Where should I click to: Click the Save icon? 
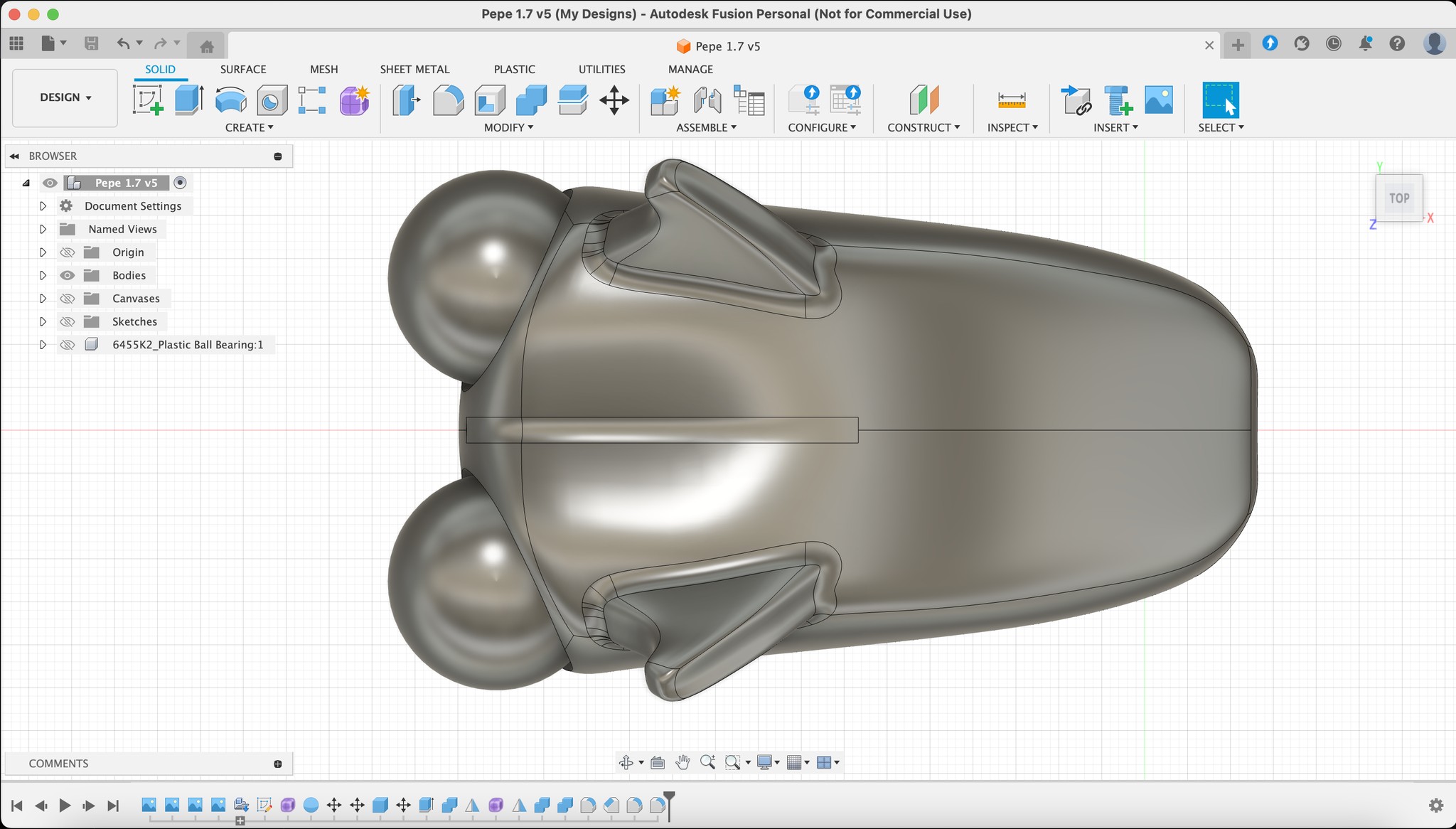tap(91, 43)
